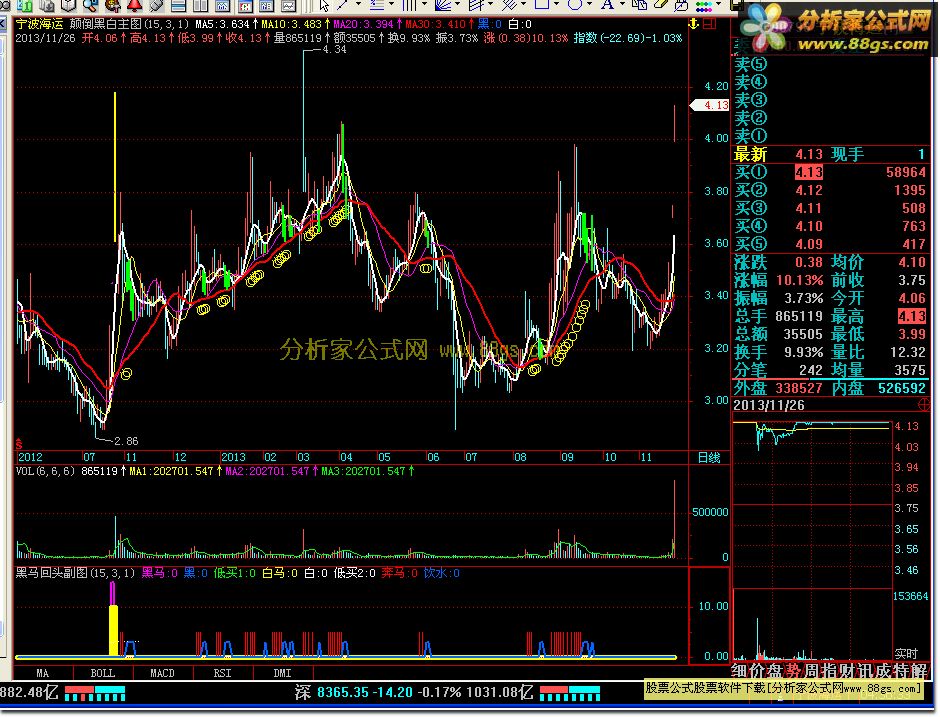The height and width of the screenshot is (717, 940).
Task: Click the 卖① ask row
Action: point(831,136)
